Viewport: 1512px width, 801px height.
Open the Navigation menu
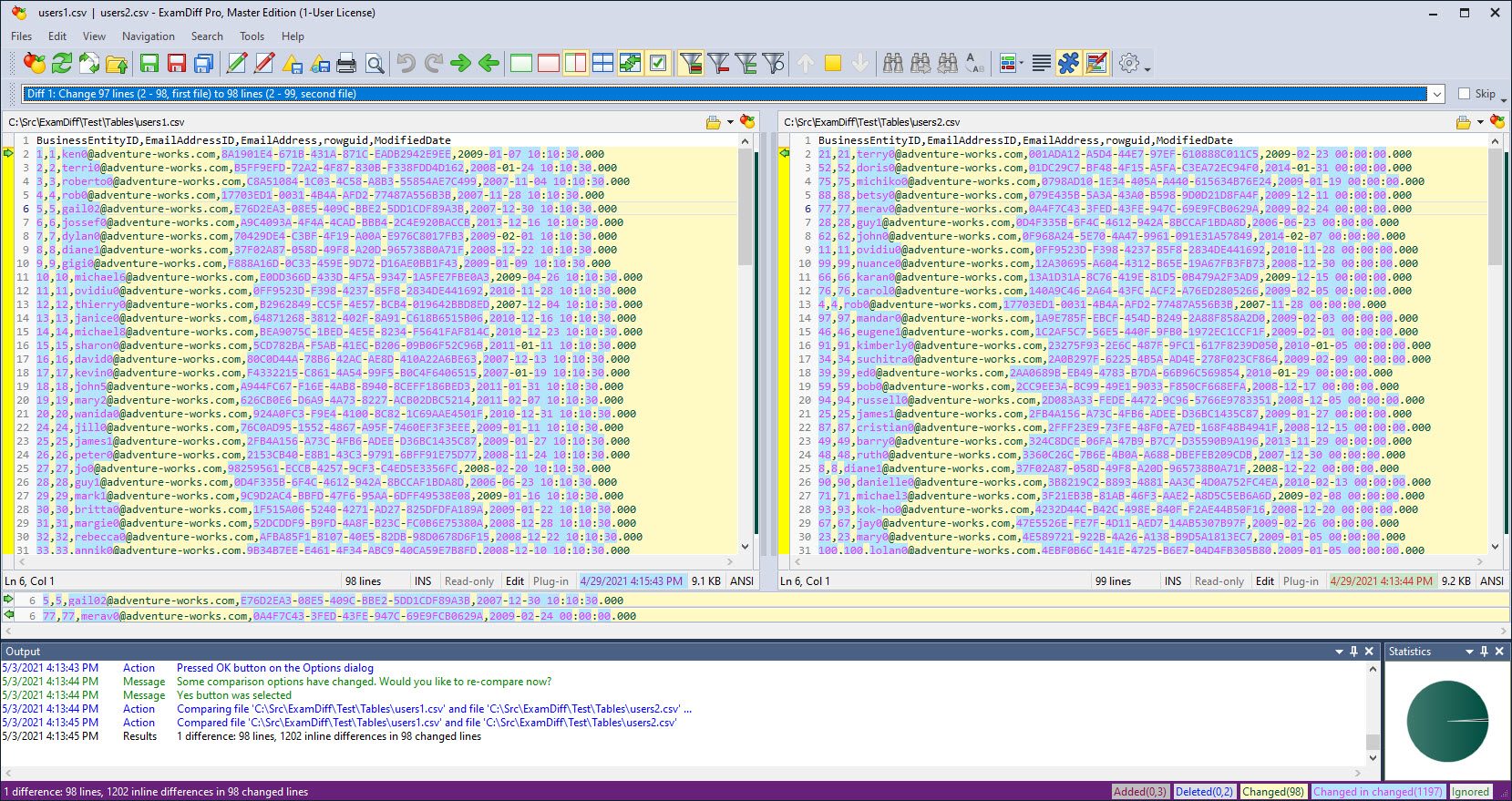pos(149,36)
